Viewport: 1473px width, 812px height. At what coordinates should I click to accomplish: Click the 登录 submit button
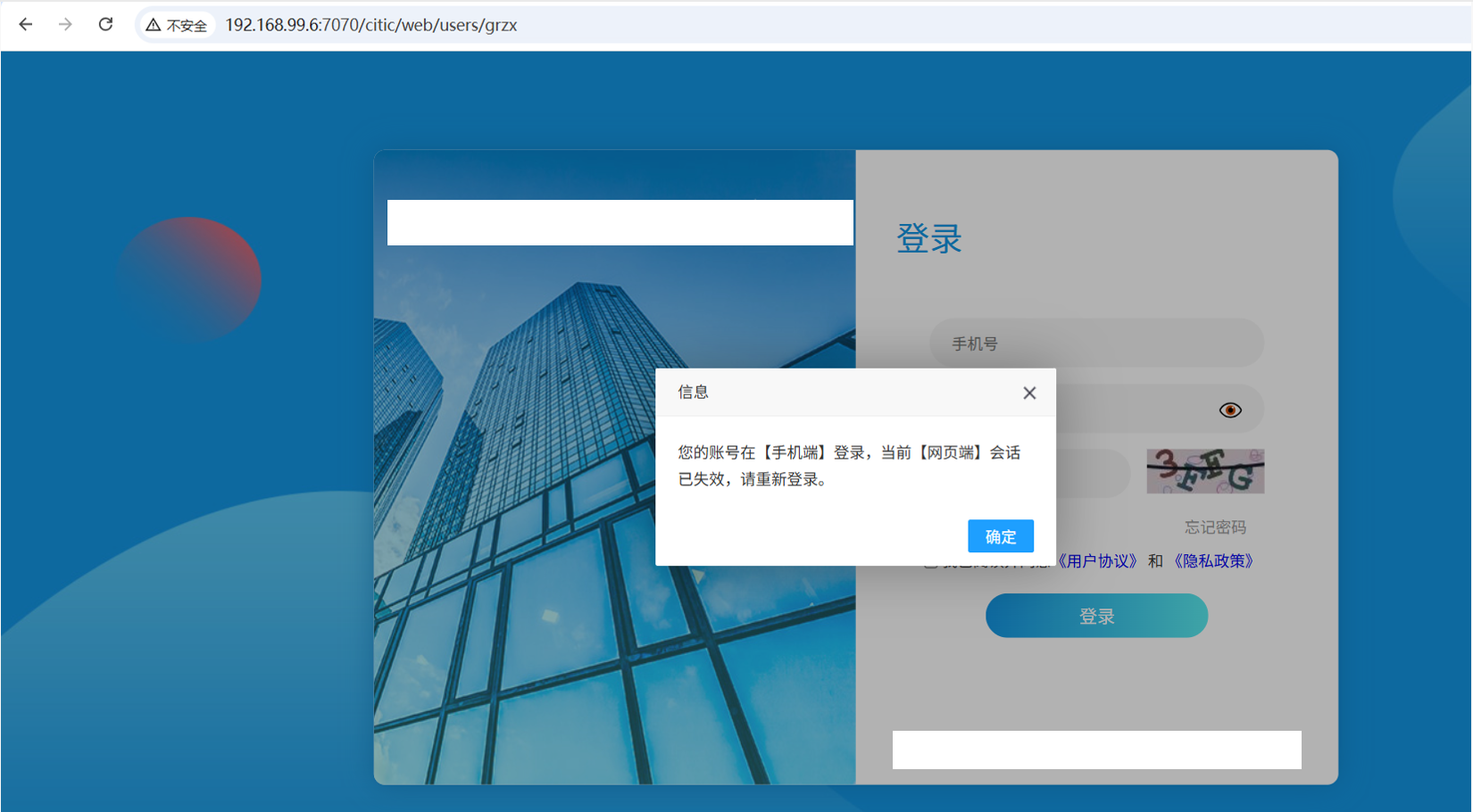(1096, 616)
